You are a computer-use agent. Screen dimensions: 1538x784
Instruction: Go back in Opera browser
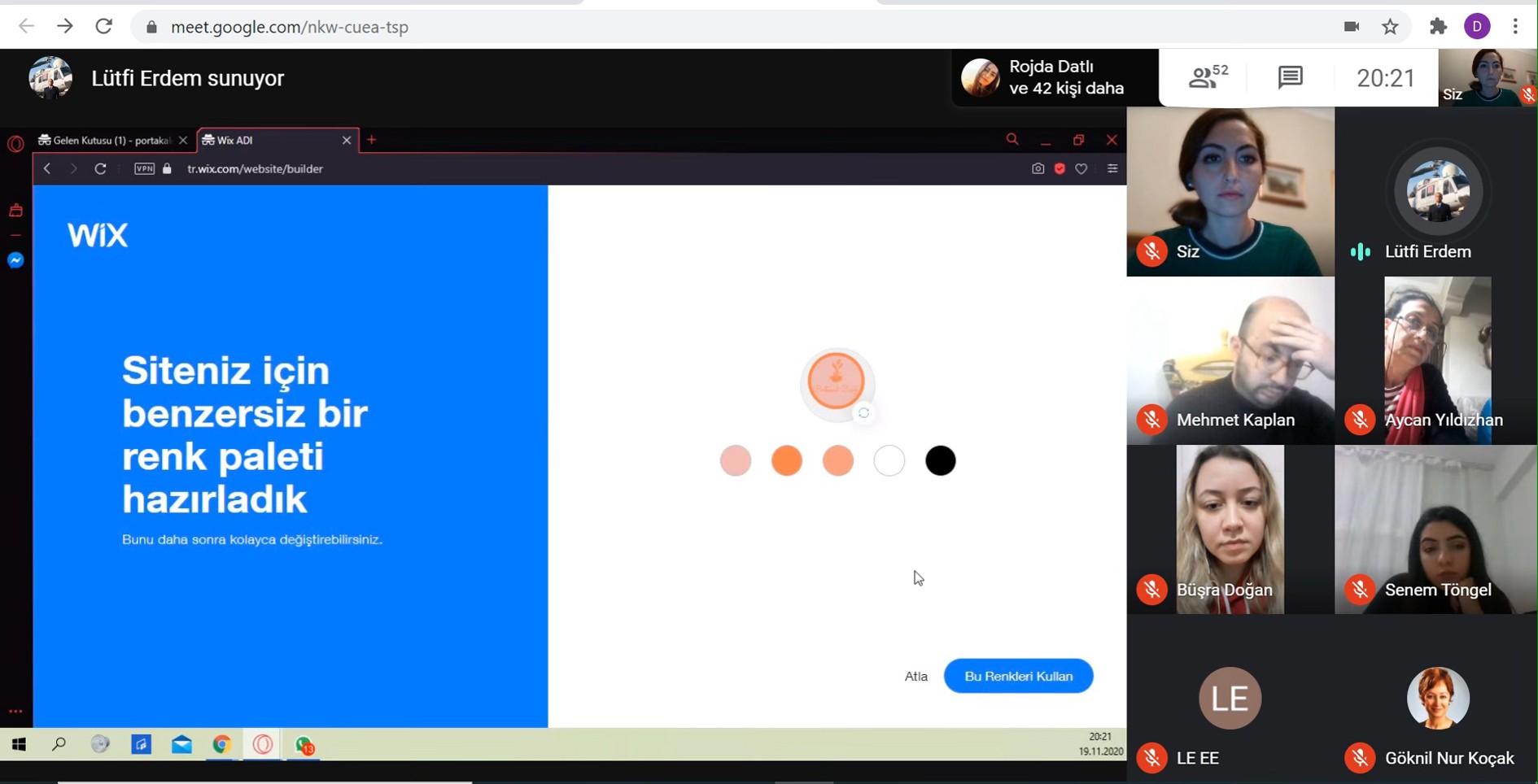47,168
